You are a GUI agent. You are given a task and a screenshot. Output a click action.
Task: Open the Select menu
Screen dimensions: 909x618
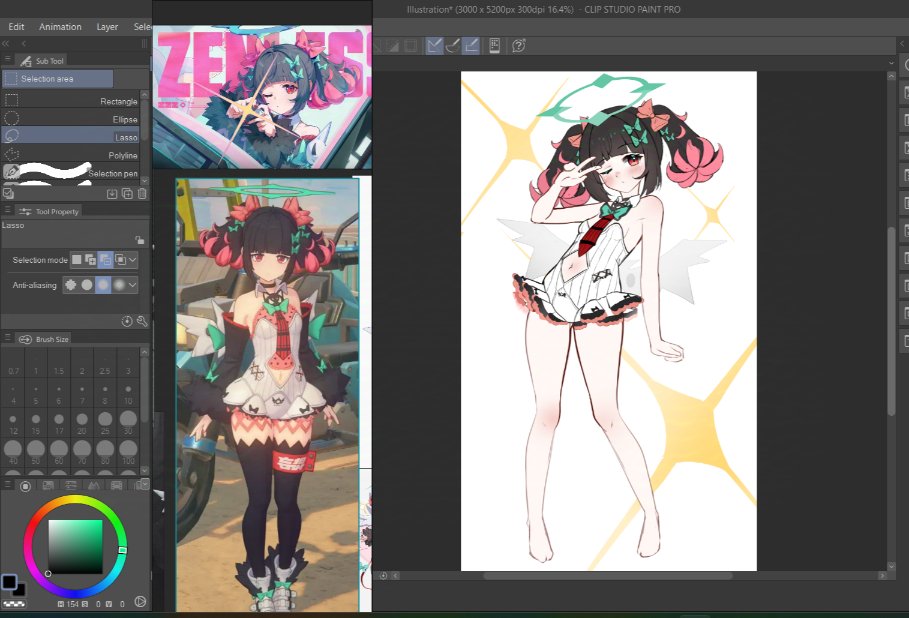point(142,27)
